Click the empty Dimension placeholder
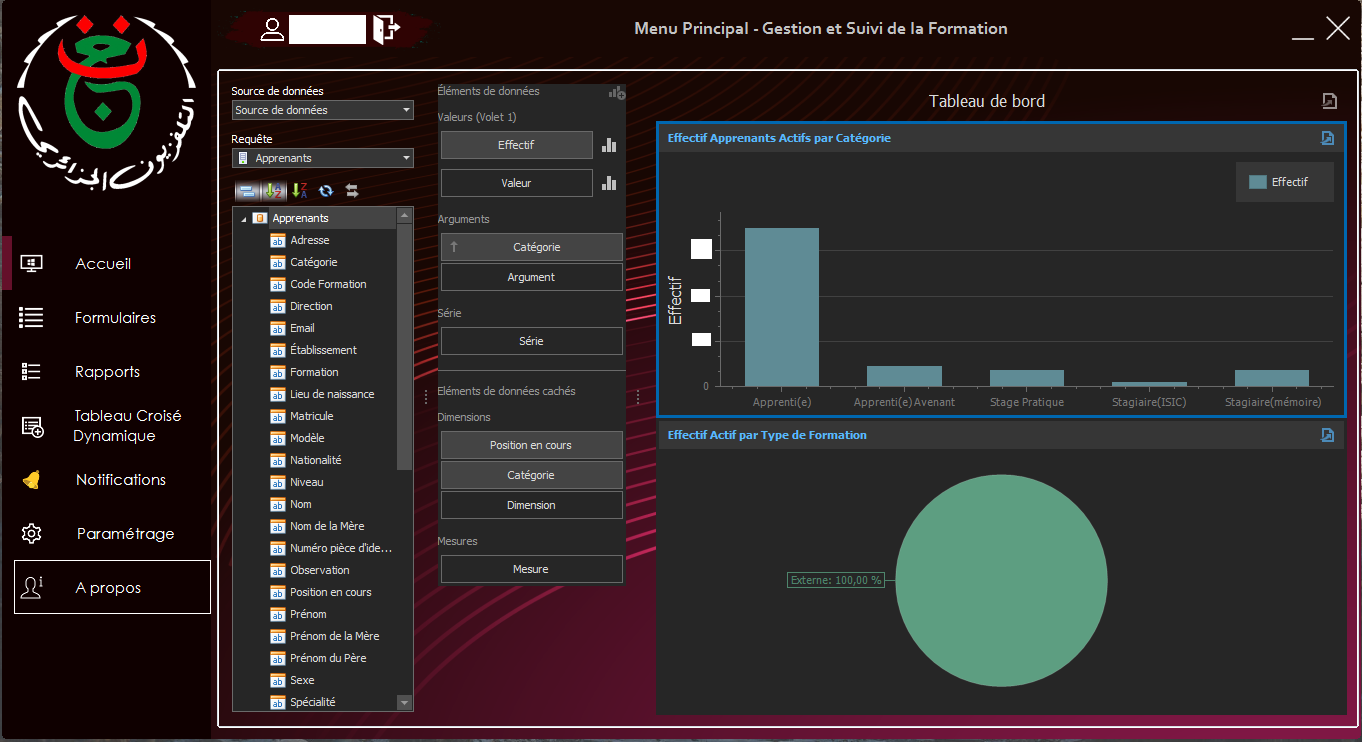1362x742 pixels. [x=532, y=505]
